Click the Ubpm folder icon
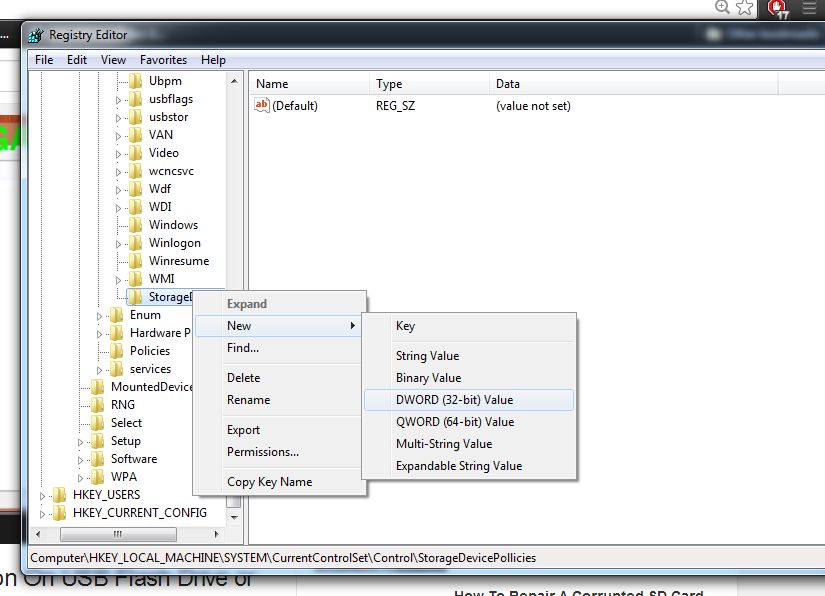825x596 pixels. coord(136,81)
